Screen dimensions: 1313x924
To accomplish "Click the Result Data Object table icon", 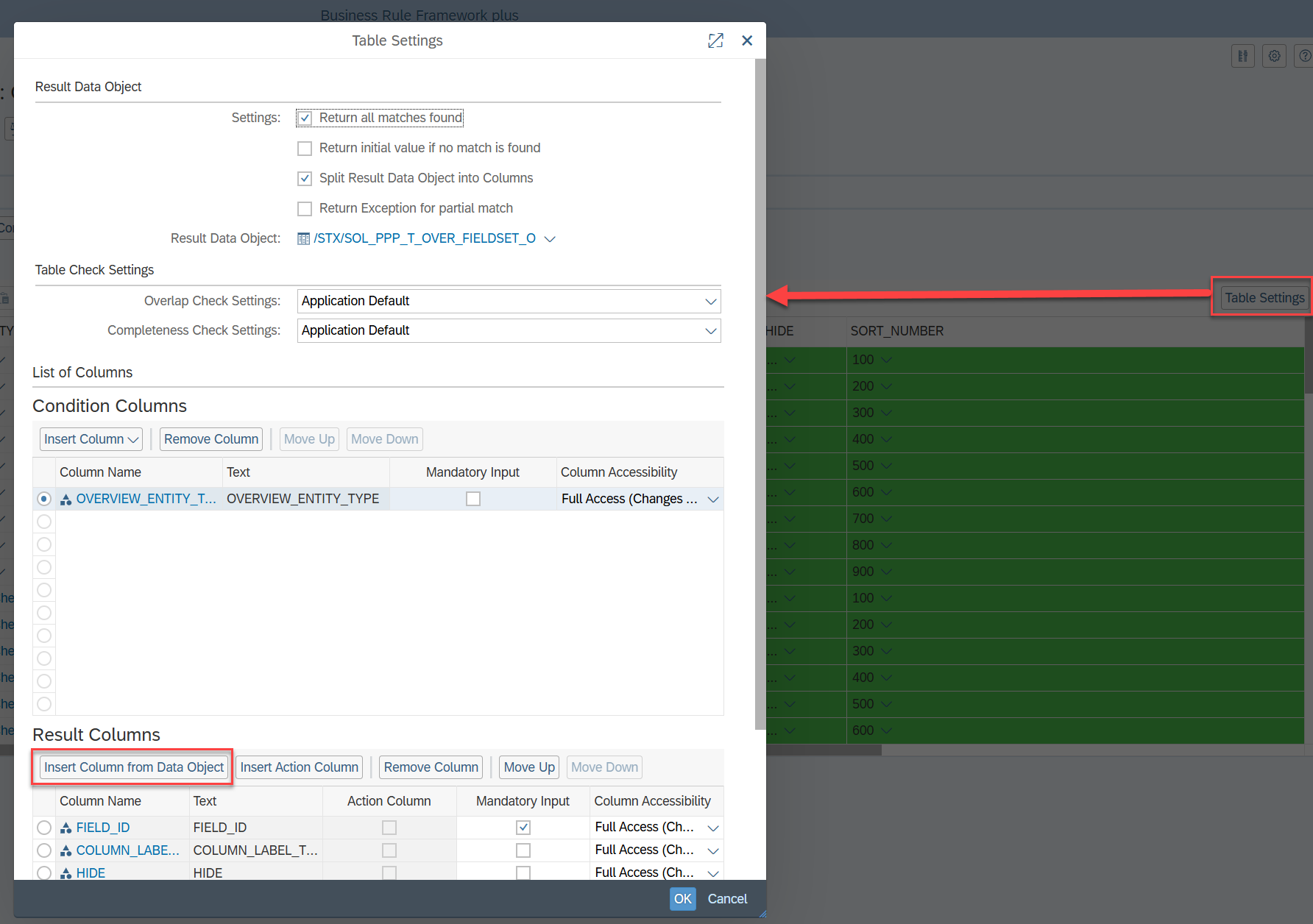I will pos(303,238).
